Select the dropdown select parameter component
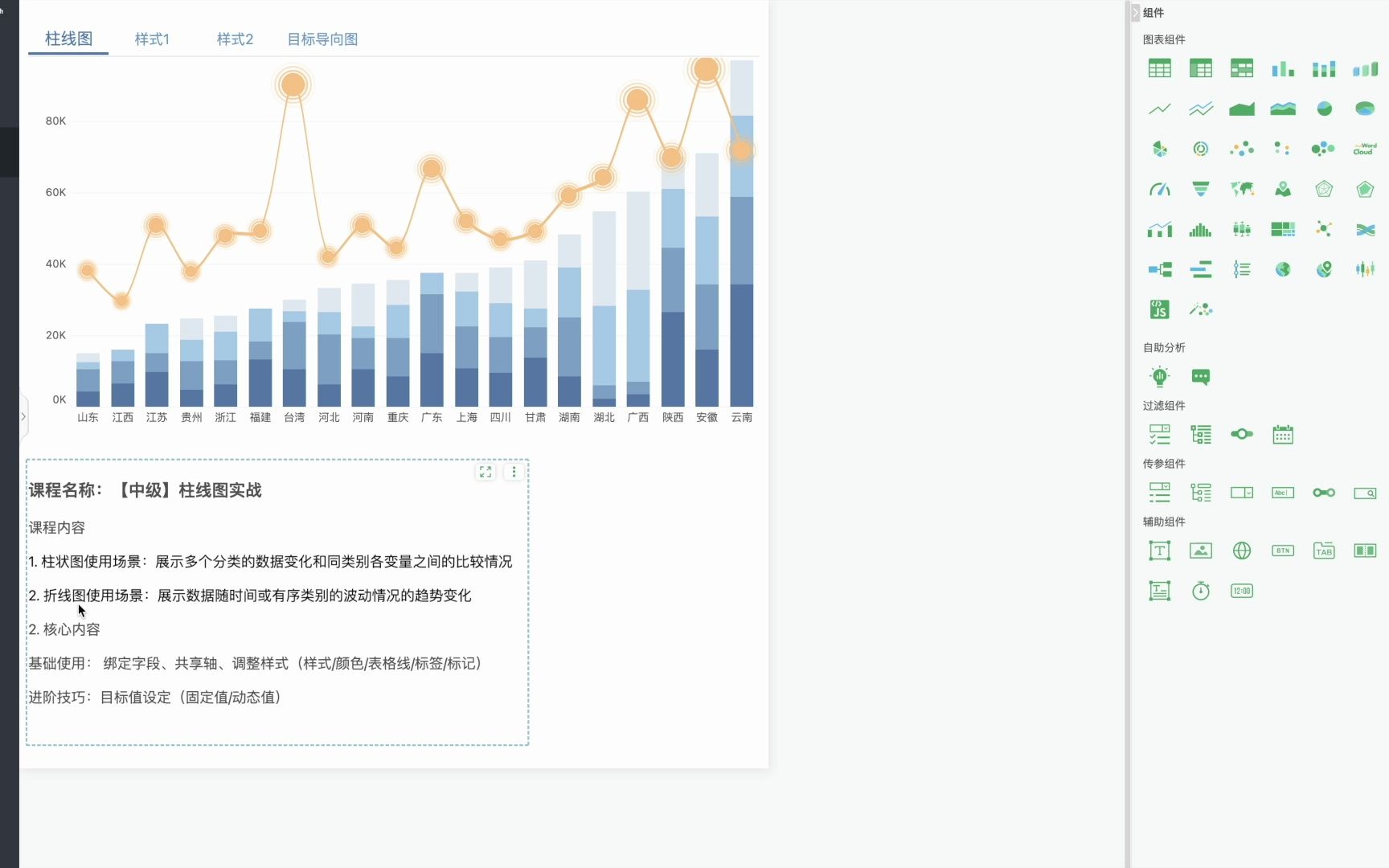 (1242, 493)
